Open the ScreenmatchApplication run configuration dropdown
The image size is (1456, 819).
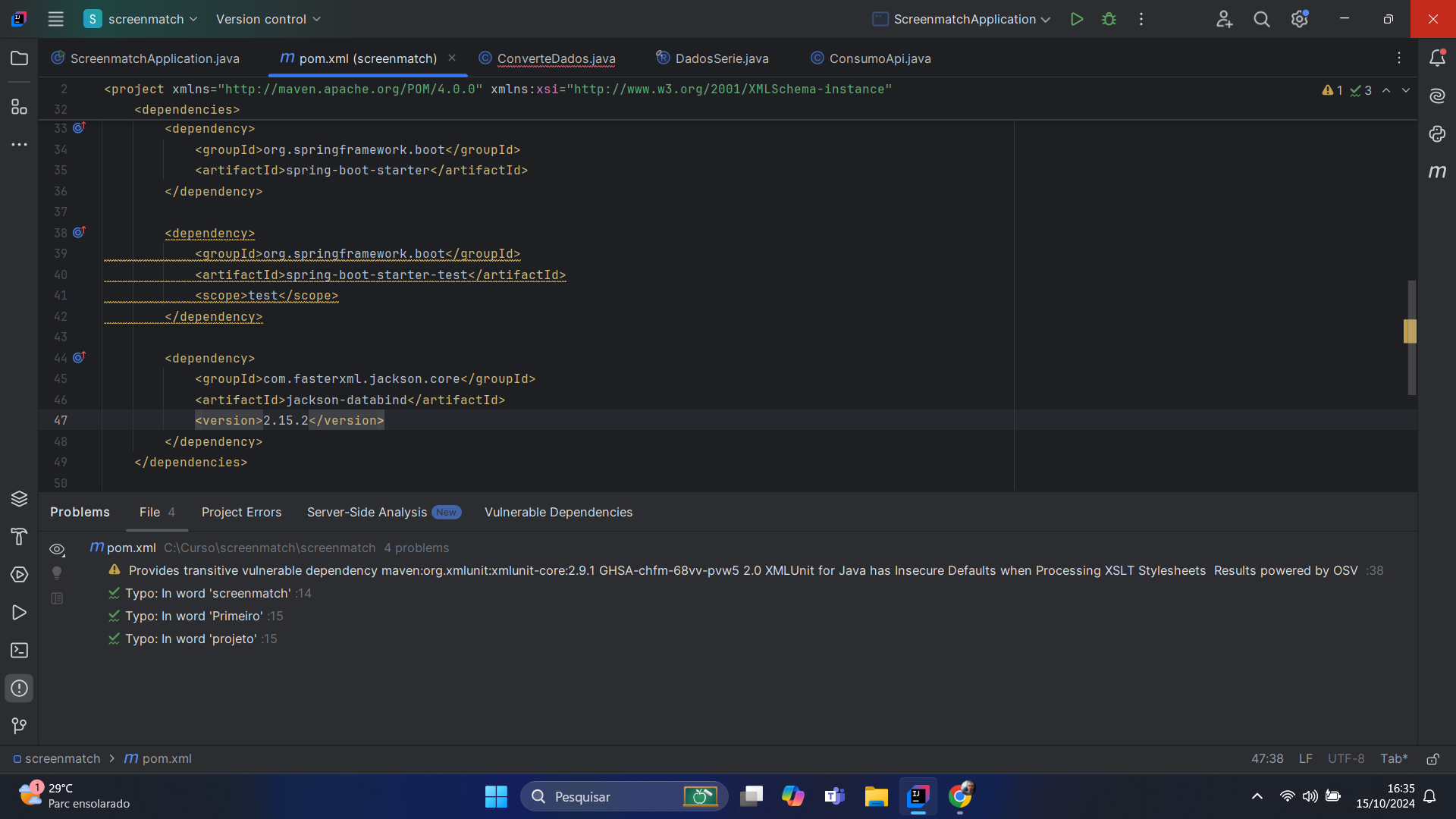click(x=962, y=19)
